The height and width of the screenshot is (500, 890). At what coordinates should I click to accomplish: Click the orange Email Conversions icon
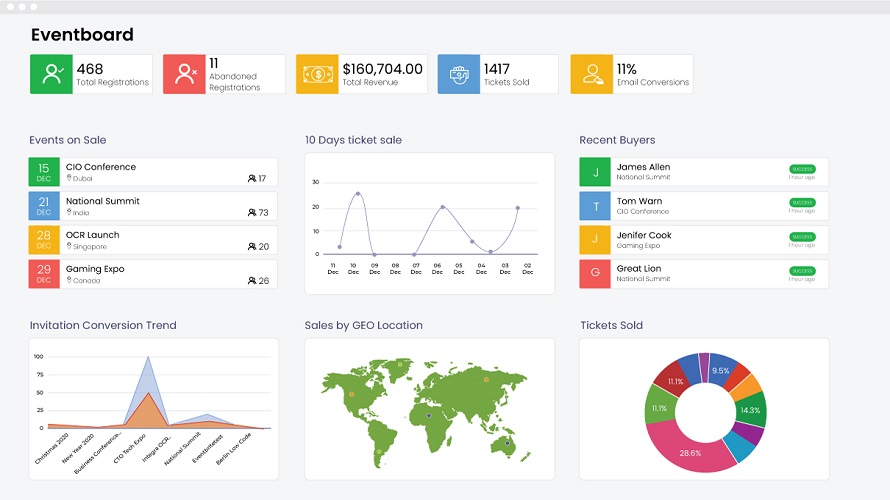coord(591,74)
